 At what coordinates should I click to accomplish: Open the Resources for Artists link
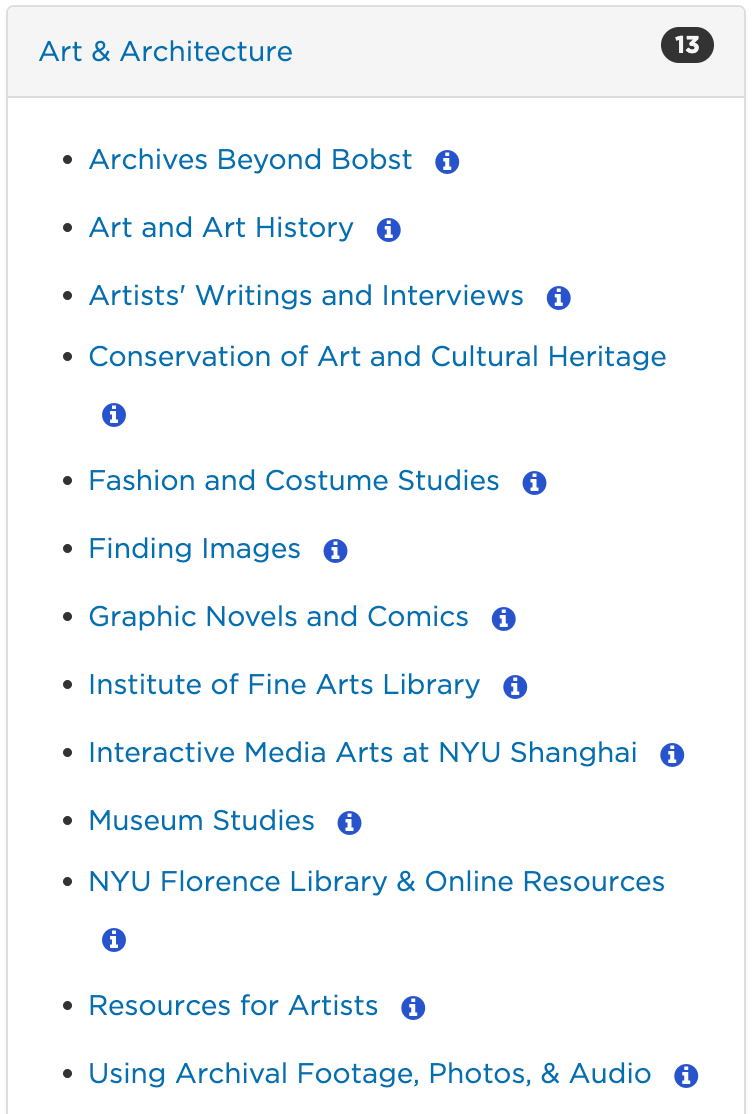233,1006
